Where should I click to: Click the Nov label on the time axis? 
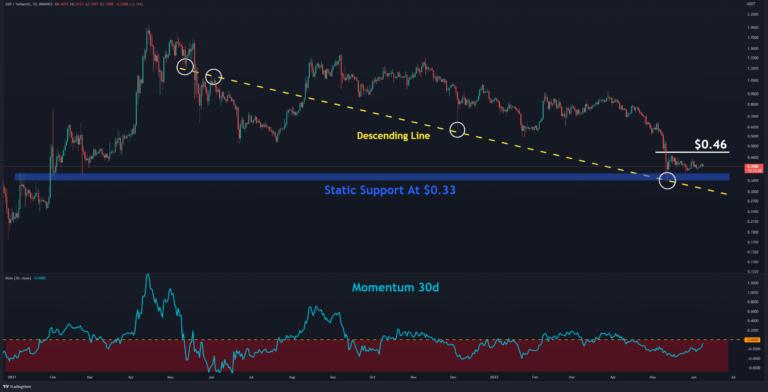click(x=413, y=378)
